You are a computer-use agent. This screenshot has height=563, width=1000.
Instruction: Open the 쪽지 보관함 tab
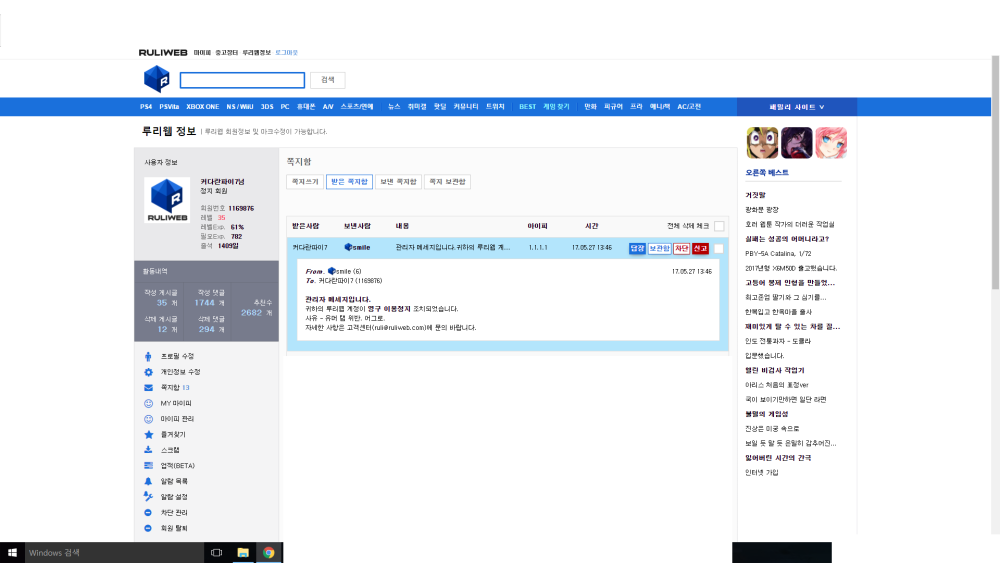pyautogui.click(x=447, y=182)
